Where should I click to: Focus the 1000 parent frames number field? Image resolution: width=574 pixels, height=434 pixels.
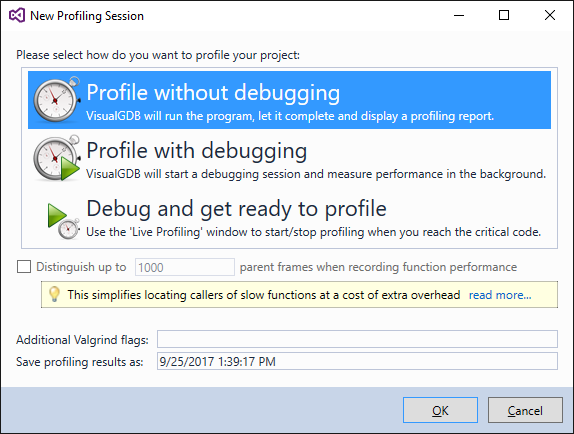[184, 267]
